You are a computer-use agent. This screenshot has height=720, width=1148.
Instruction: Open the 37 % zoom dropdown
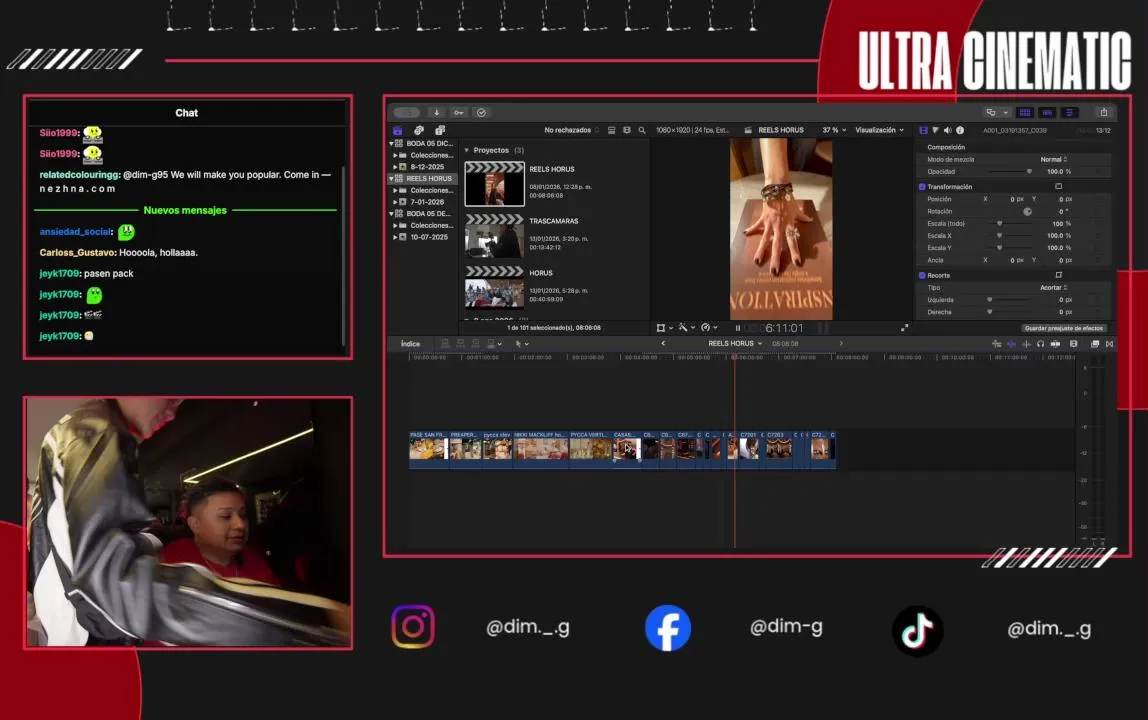[x=834, y=130]
